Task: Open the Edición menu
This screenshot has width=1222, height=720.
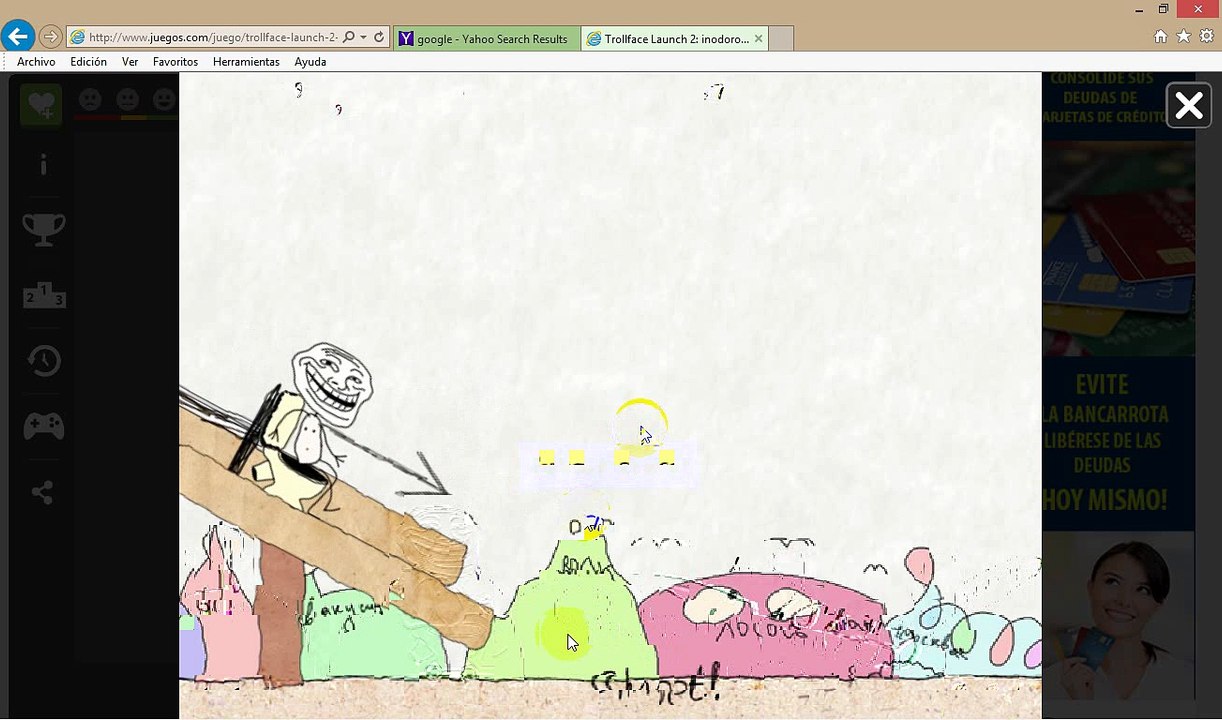Action: (x=88, y=62)
